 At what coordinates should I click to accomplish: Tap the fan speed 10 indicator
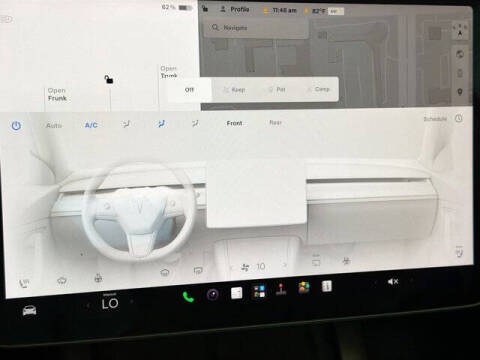254,267
